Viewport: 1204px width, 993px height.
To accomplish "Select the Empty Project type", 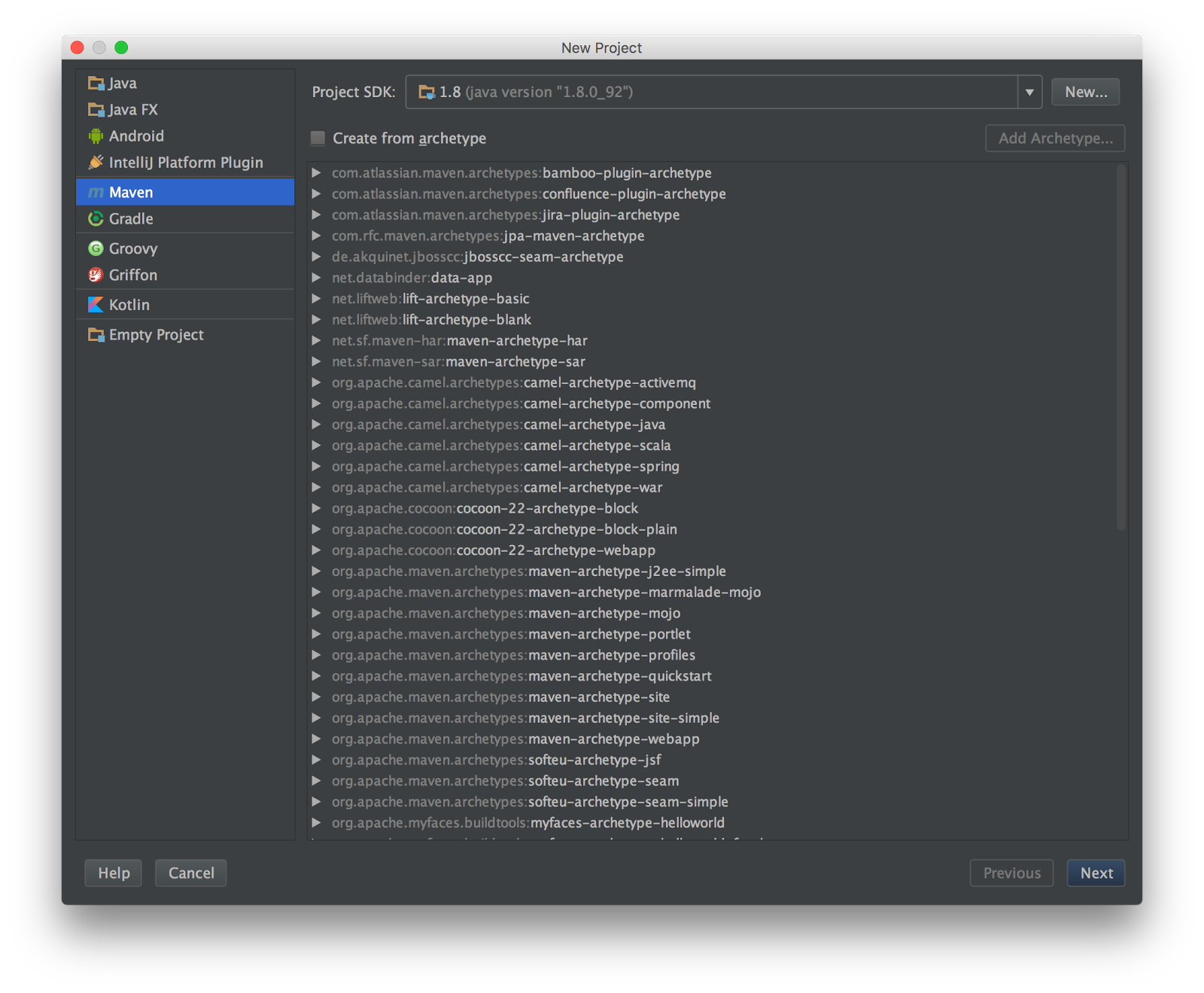I will [185, 335].
